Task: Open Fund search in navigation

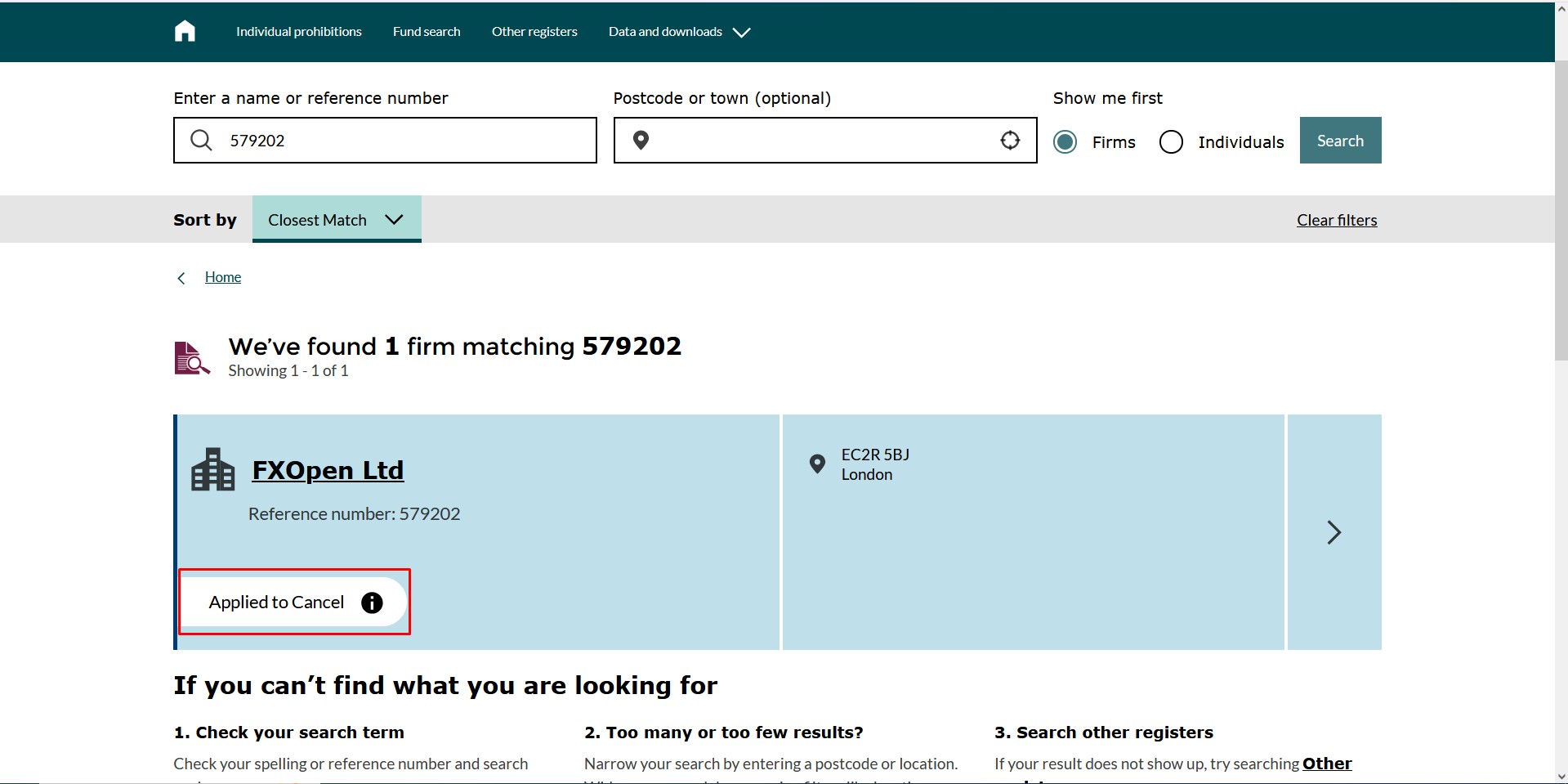Action: [427, 32]
